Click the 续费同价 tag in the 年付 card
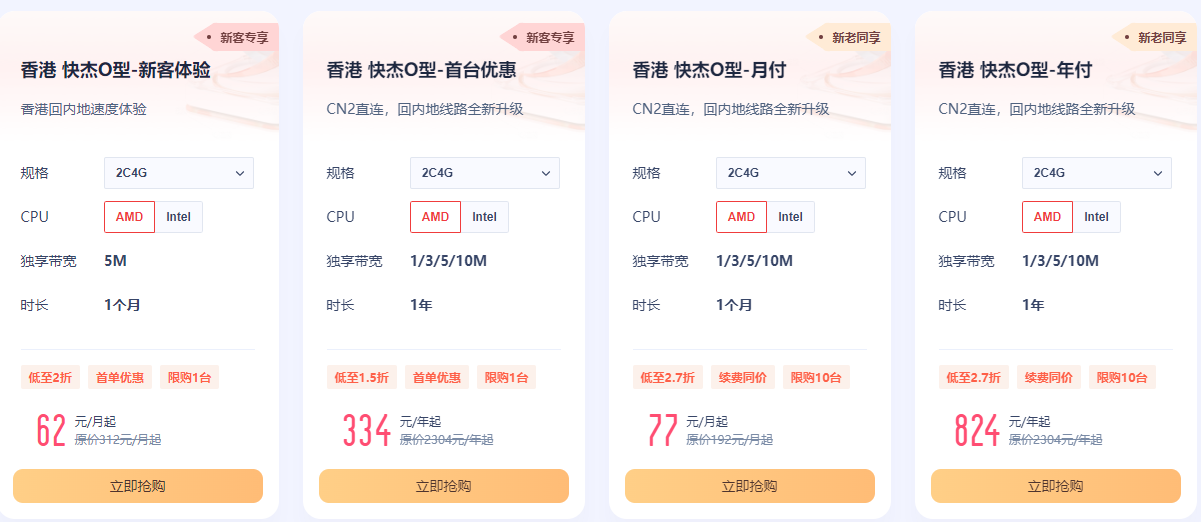 coord(1048,377)
